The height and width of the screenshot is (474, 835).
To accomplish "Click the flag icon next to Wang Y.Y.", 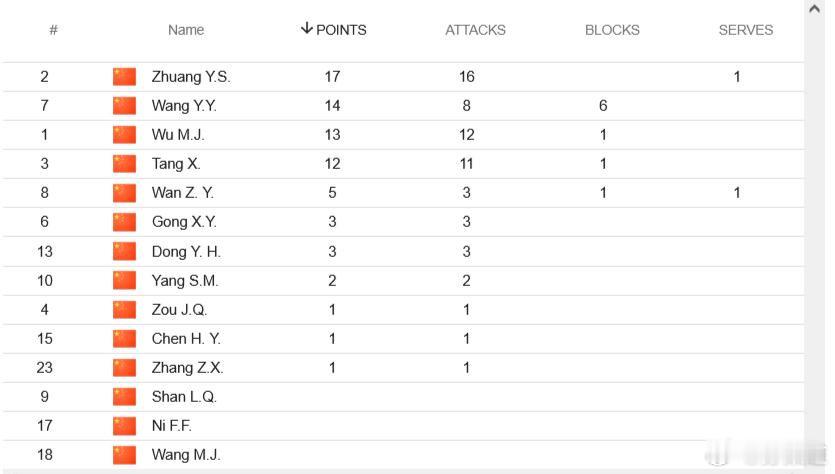I will pyautogui.click(x=124, y=105).
